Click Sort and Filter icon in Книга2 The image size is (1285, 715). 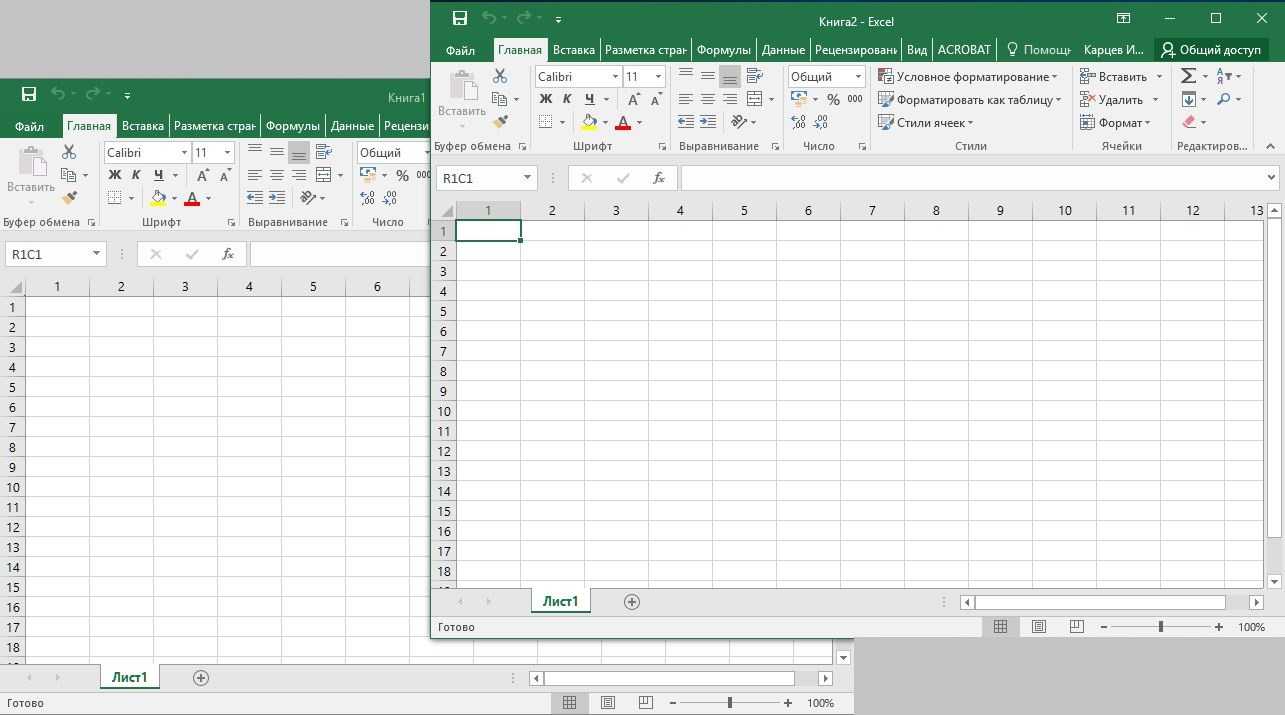pyautogui.click(x=1225, y=76)
